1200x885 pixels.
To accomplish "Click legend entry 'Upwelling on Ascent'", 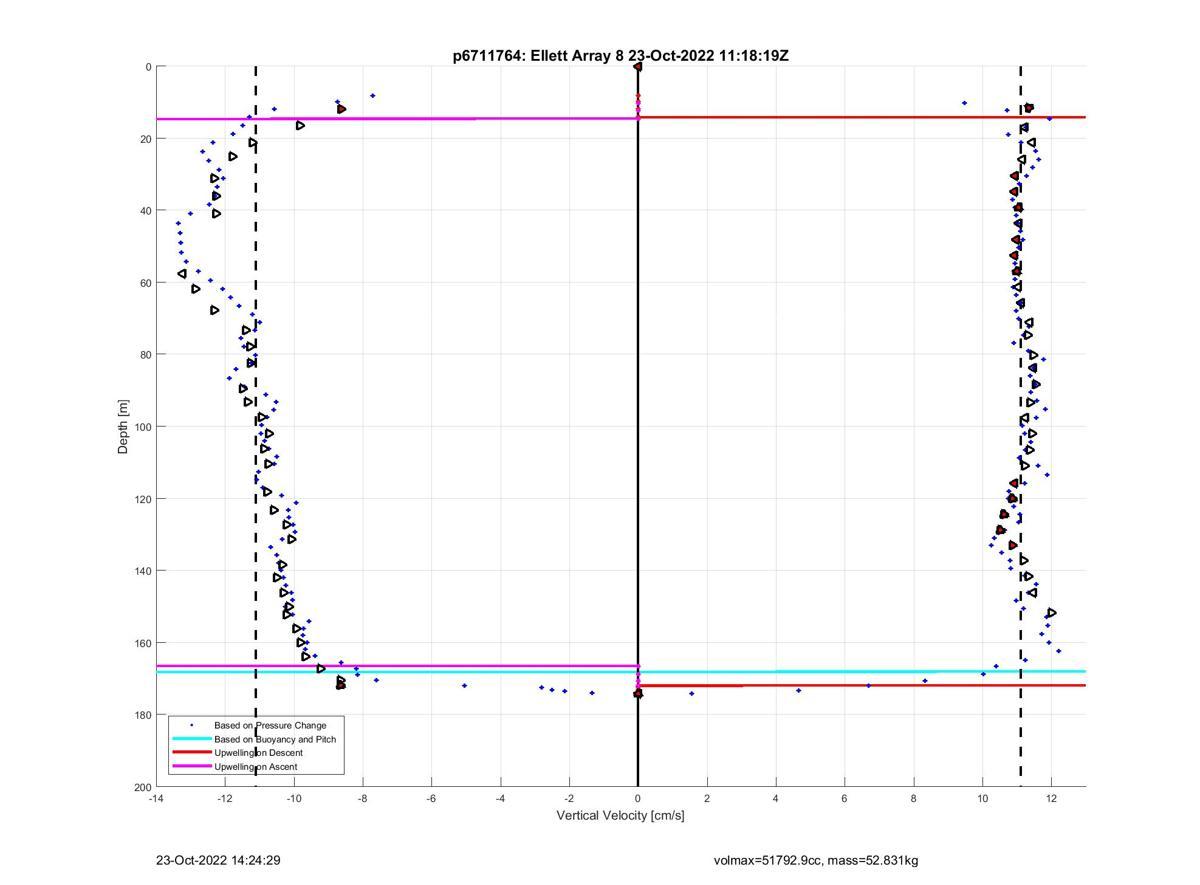I will tap(255, 767).
